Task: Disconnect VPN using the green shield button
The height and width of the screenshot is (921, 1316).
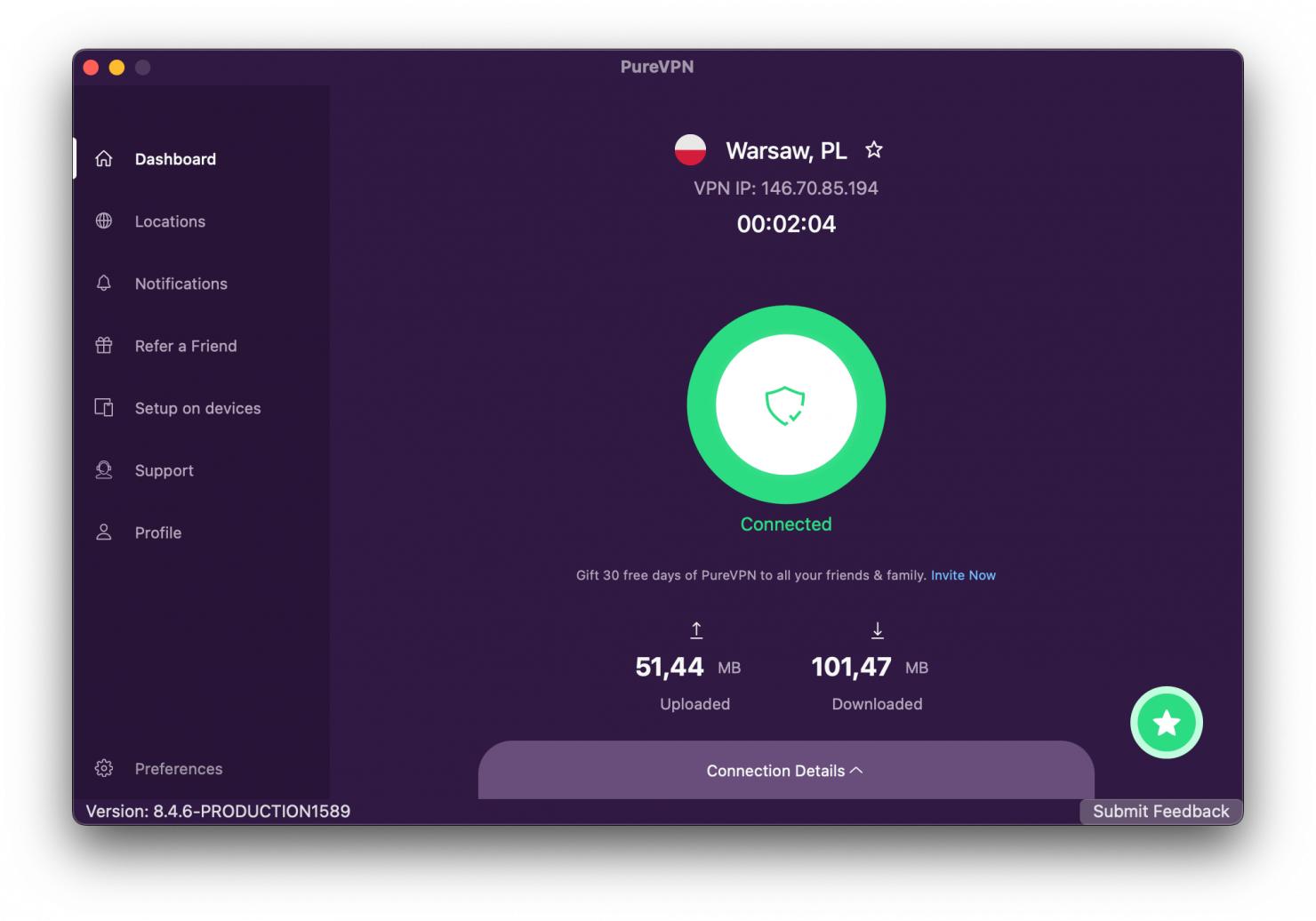Action: pos(786,404)
